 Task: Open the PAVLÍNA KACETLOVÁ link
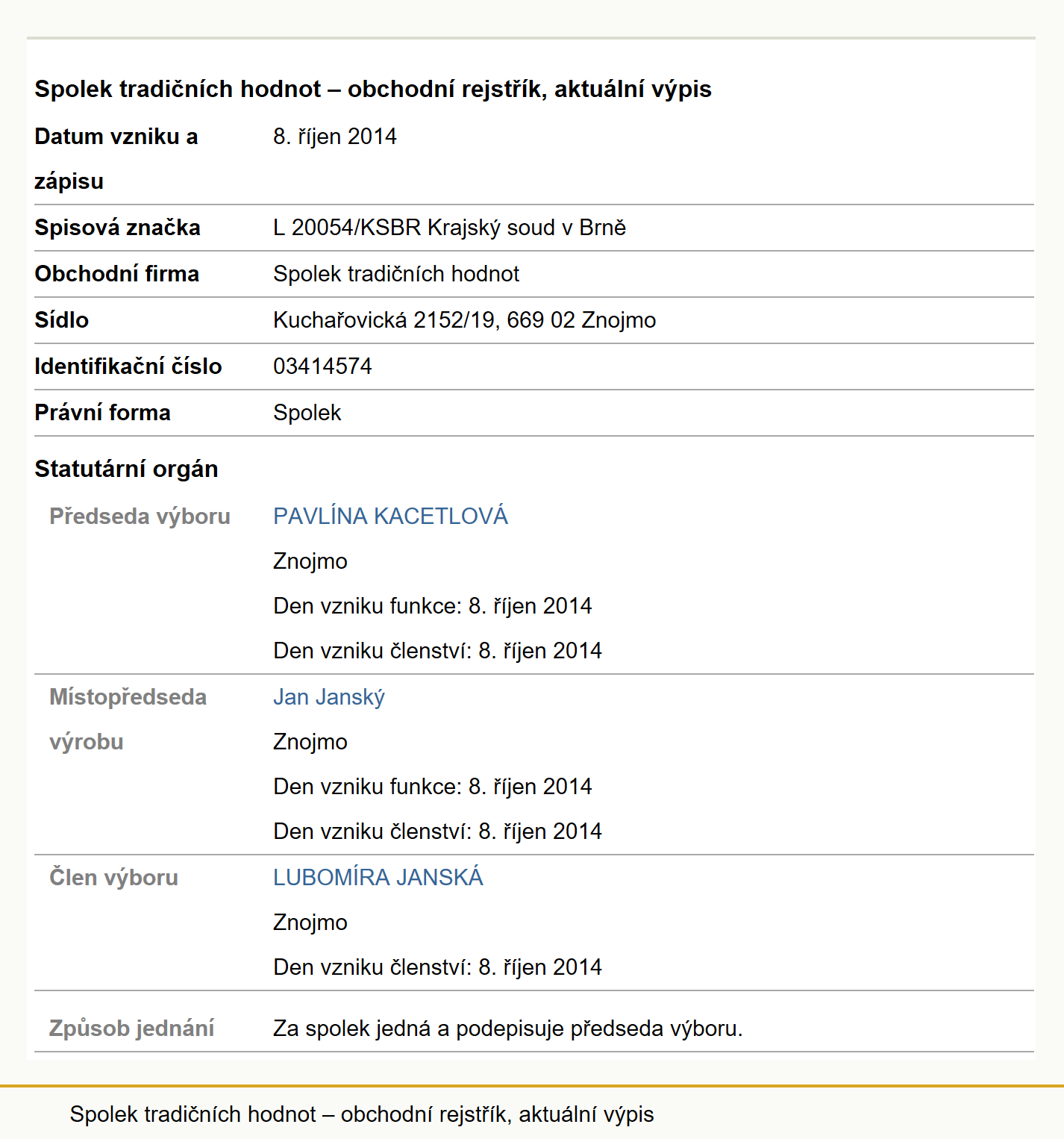(390, 516)
